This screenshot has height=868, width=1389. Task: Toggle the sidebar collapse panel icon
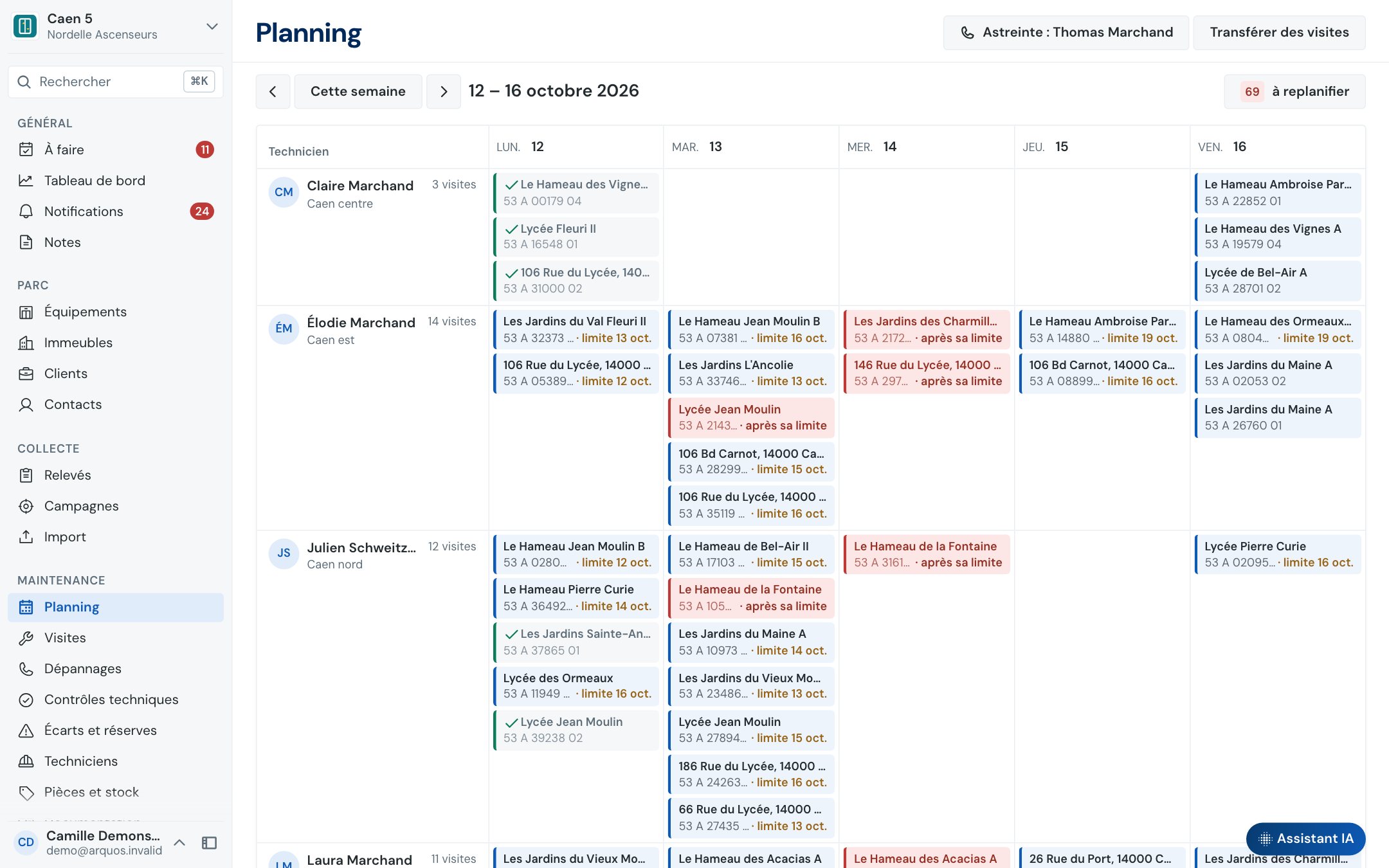209,843
